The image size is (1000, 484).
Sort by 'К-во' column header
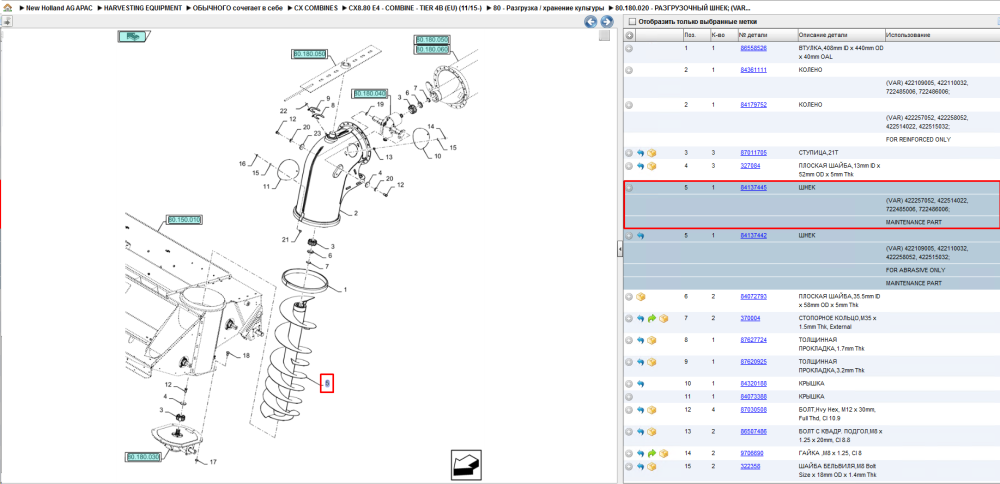[x=717, y=35]
